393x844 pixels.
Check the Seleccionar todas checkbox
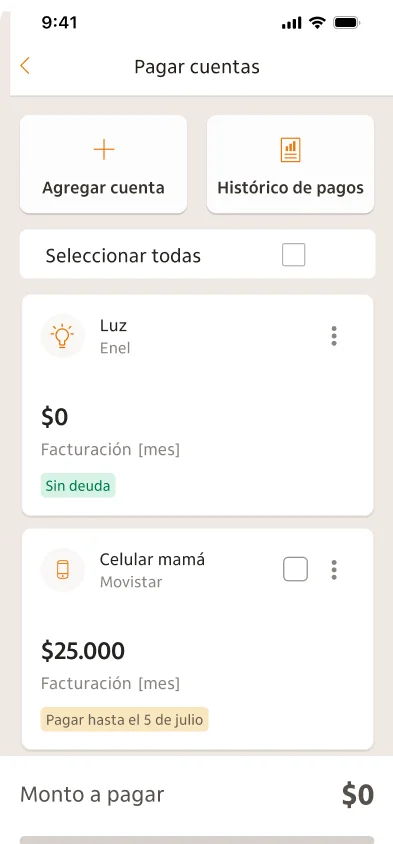click(293, 255)
